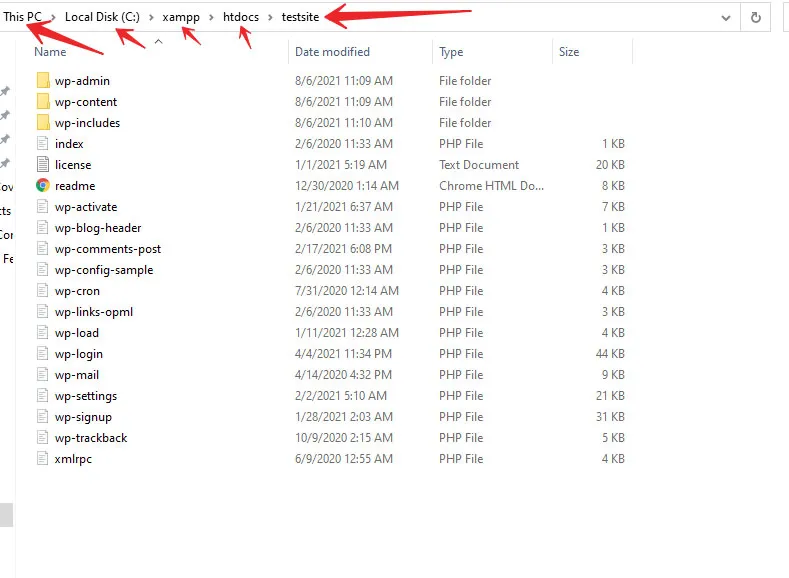Click date 6/9/2020 12:55 AM of xmlrpc

click(x=344, y=458)
